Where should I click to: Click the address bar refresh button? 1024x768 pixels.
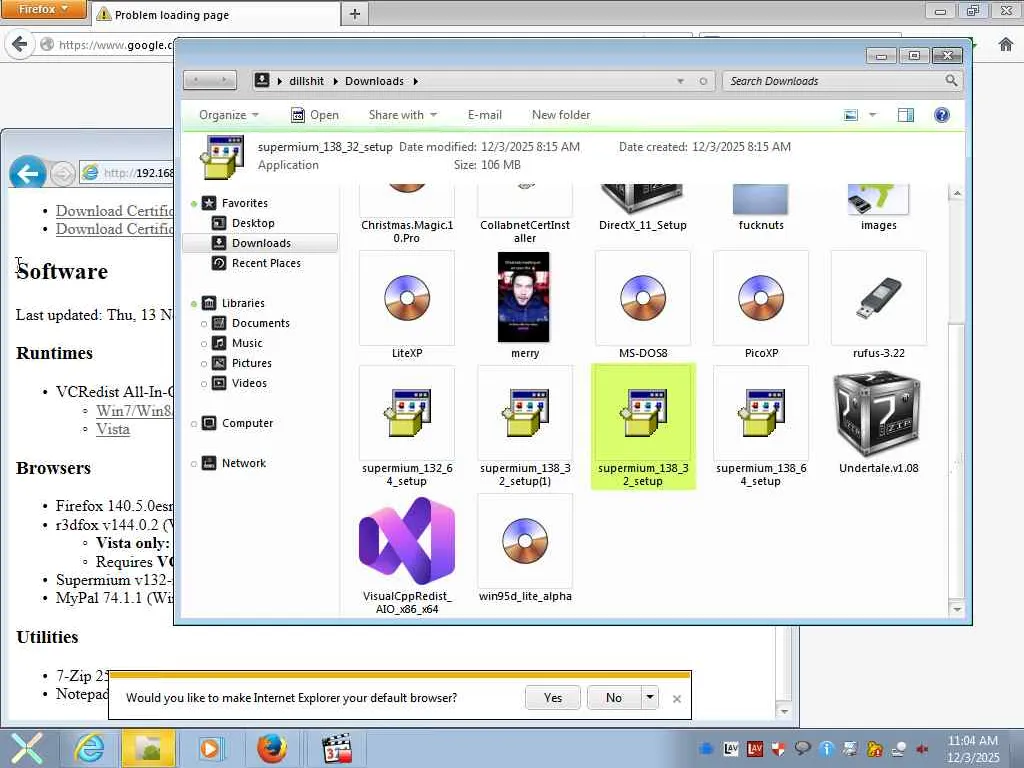tap(703, 82)
